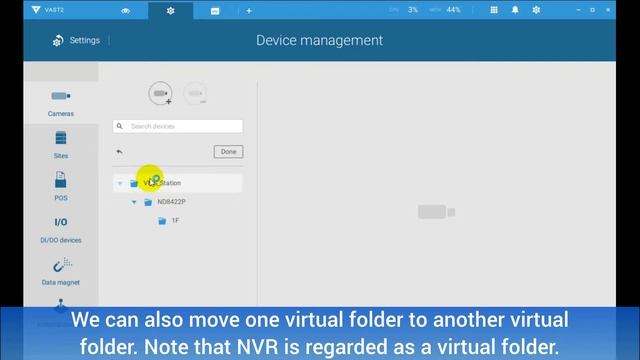Click the 3% CPU usage value
Image resolution: width=640 pixels, height=360 pixels.
pyautogui.click(x=413, y=10)
